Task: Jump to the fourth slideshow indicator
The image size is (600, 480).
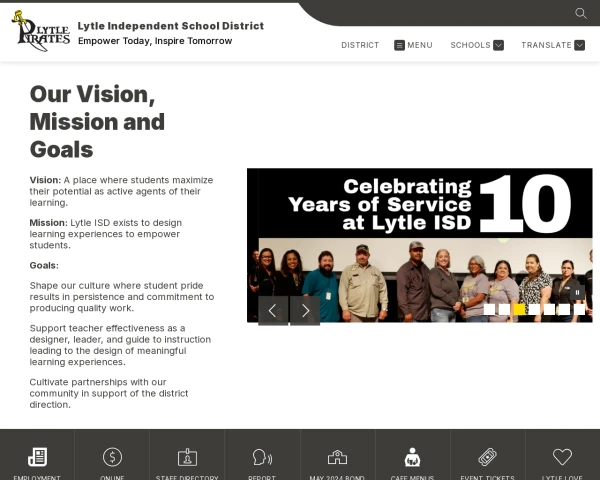Action: point(534,309)
